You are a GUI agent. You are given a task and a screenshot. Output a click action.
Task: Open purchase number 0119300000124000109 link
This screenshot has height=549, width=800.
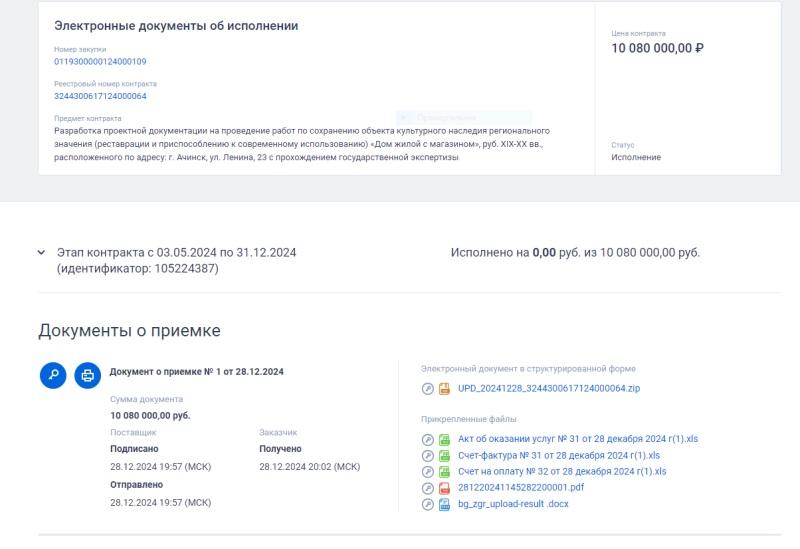[100, 62]
